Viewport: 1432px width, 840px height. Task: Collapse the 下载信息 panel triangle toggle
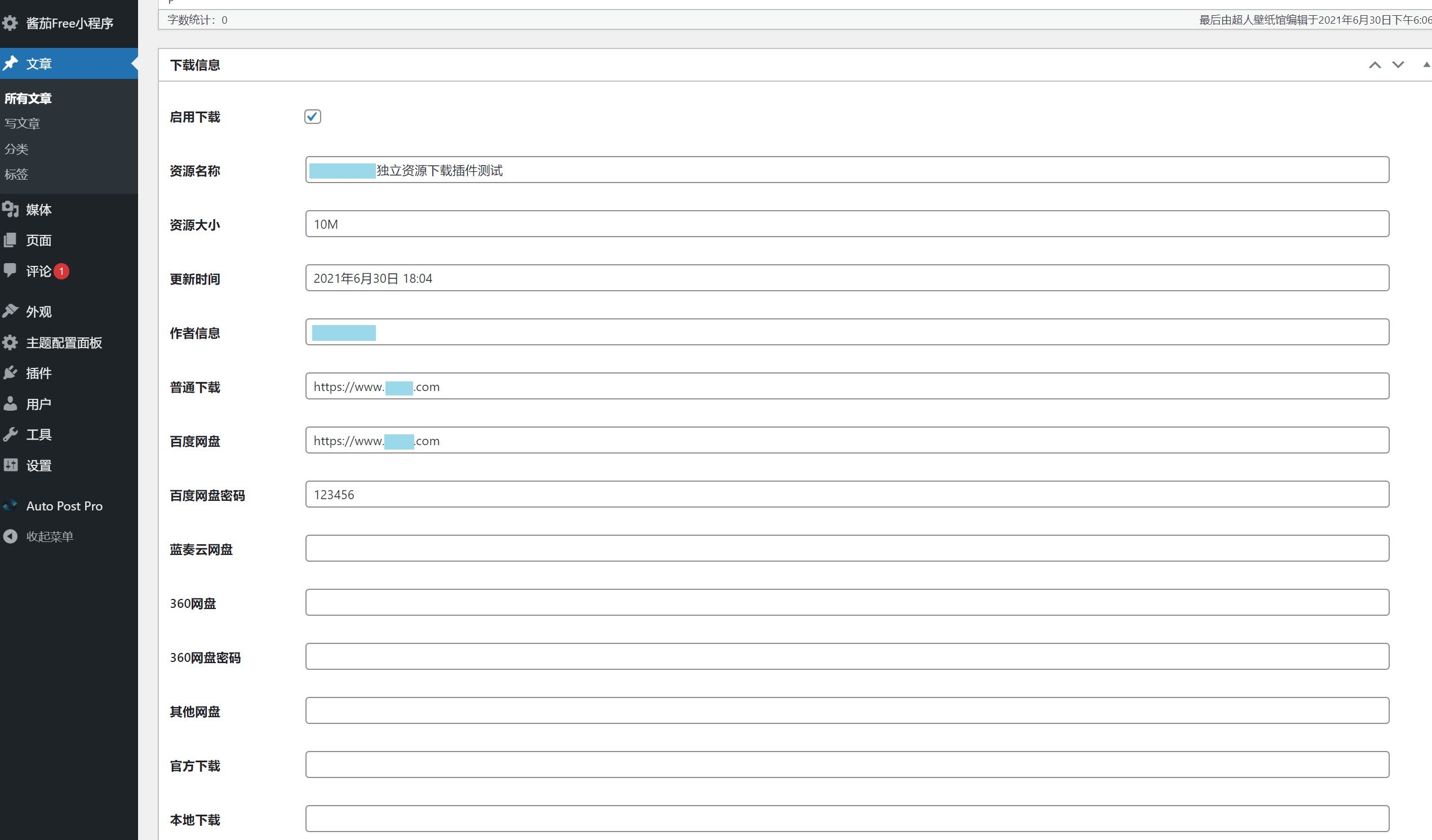[x=1426, y=65]
